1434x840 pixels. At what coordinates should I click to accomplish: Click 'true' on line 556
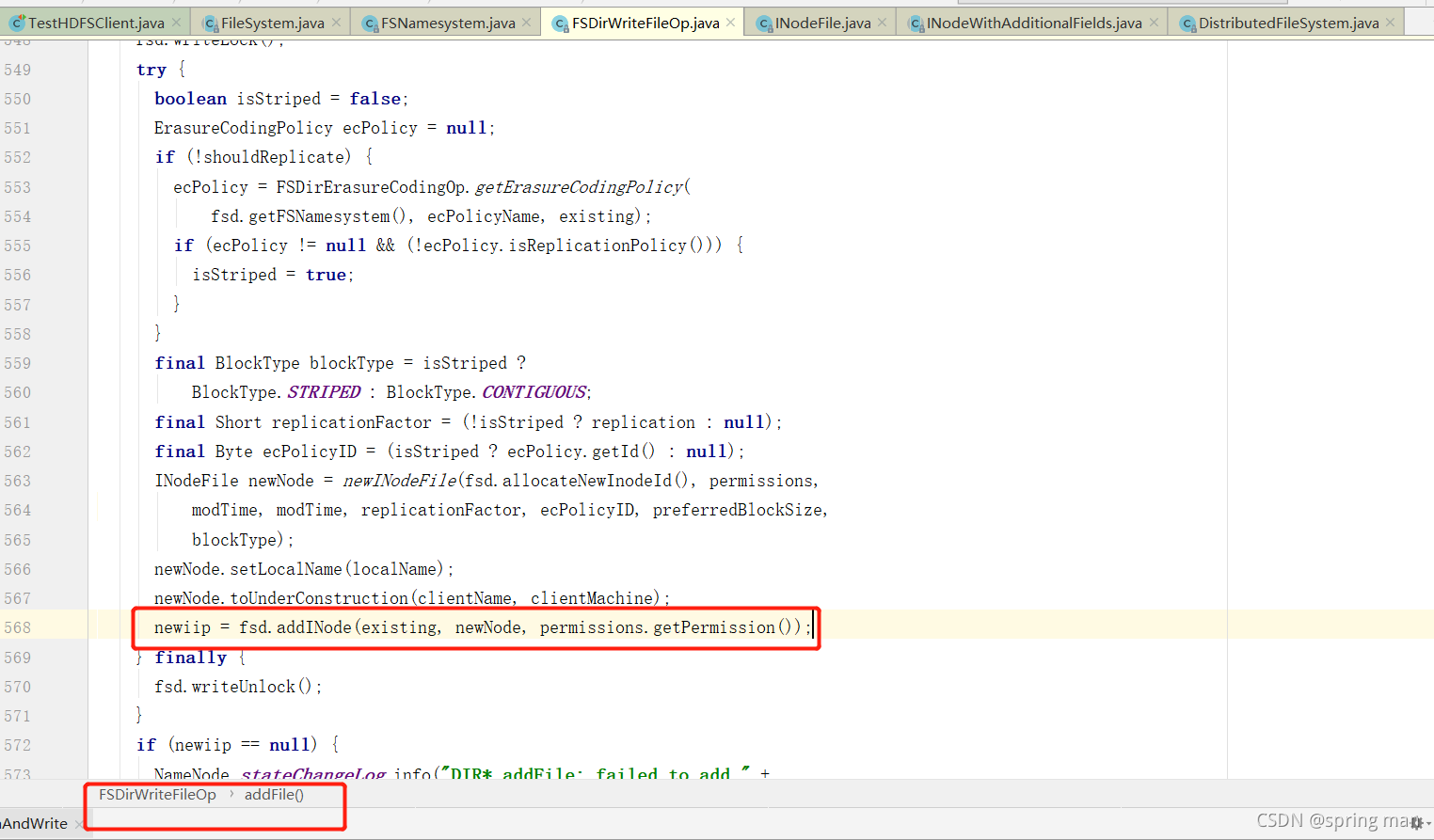click(x=326, y=275)
